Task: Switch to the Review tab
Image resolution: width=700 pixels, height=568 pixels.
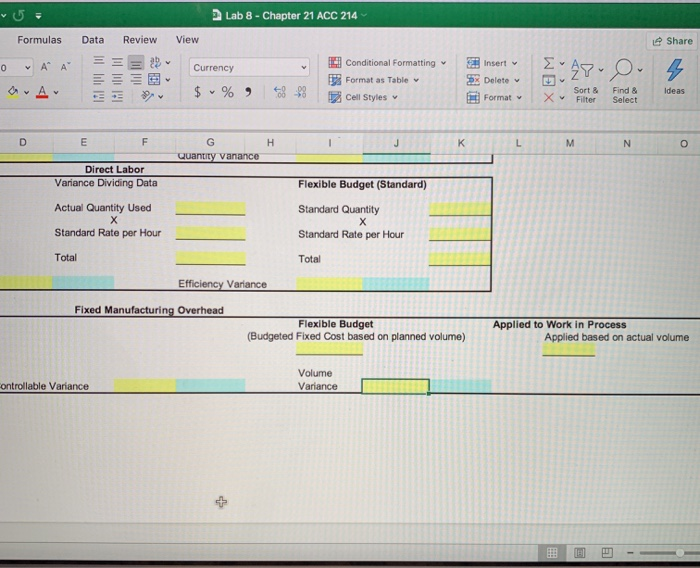Action: (140, 40)
